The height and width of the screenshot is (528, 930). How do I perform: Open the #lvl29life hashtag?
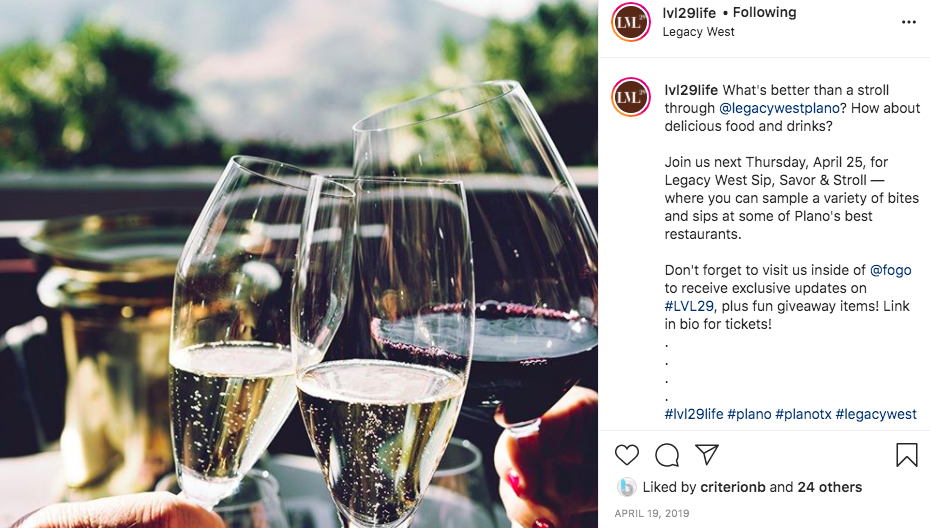[694, 414]
